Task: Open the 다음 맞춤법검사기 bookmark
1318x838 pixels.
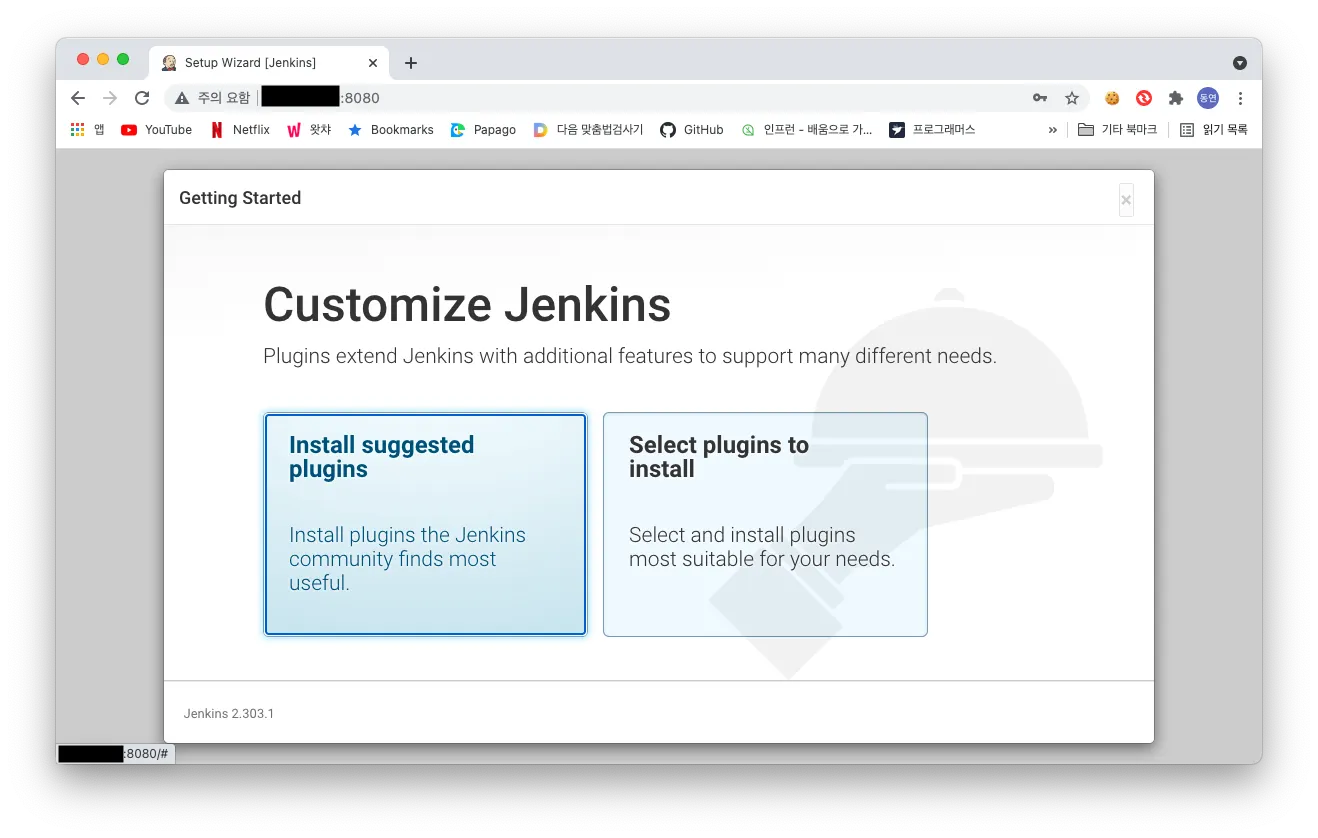Action: coord(588,130)
